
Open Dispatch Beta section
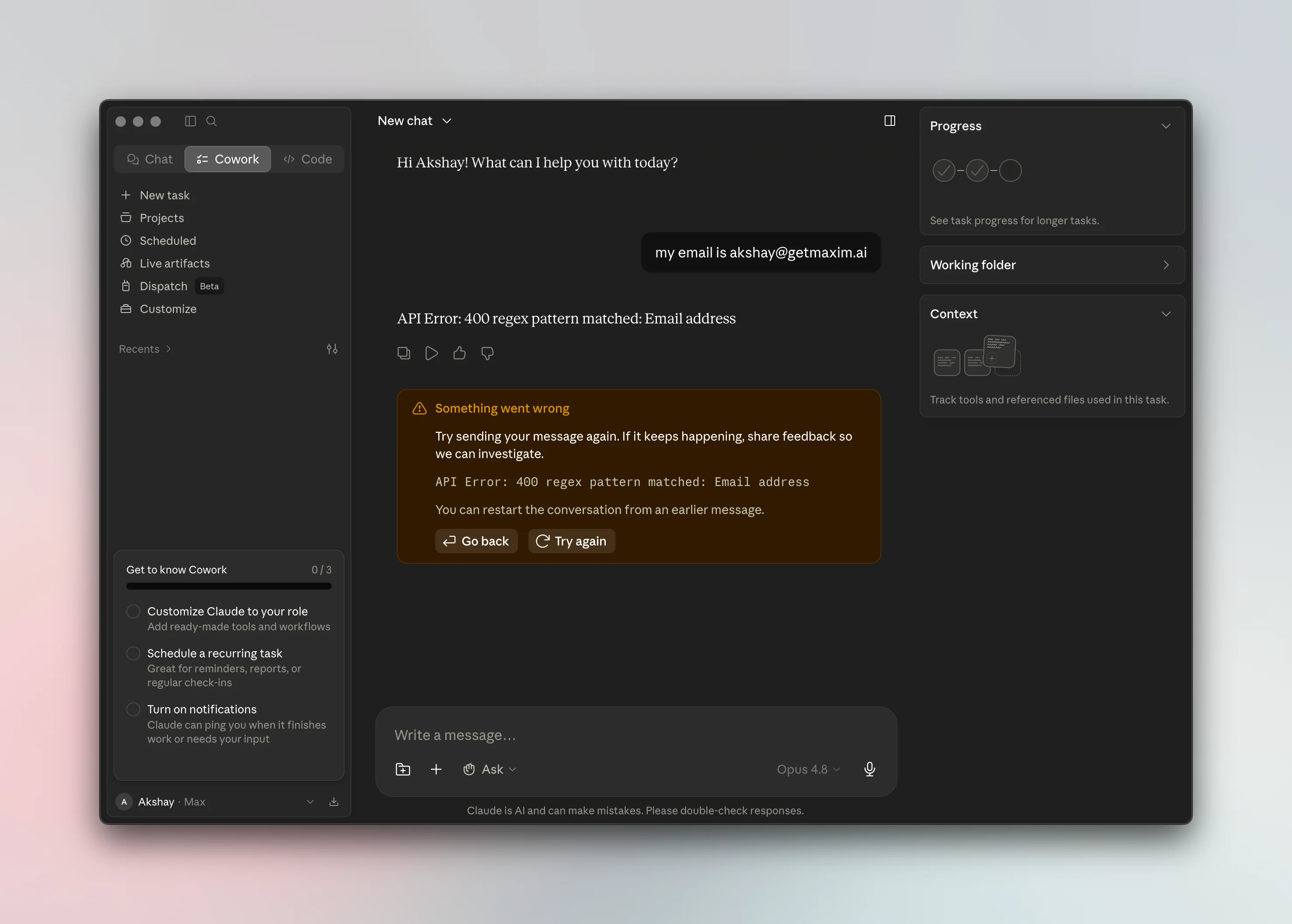pos(172,286)
